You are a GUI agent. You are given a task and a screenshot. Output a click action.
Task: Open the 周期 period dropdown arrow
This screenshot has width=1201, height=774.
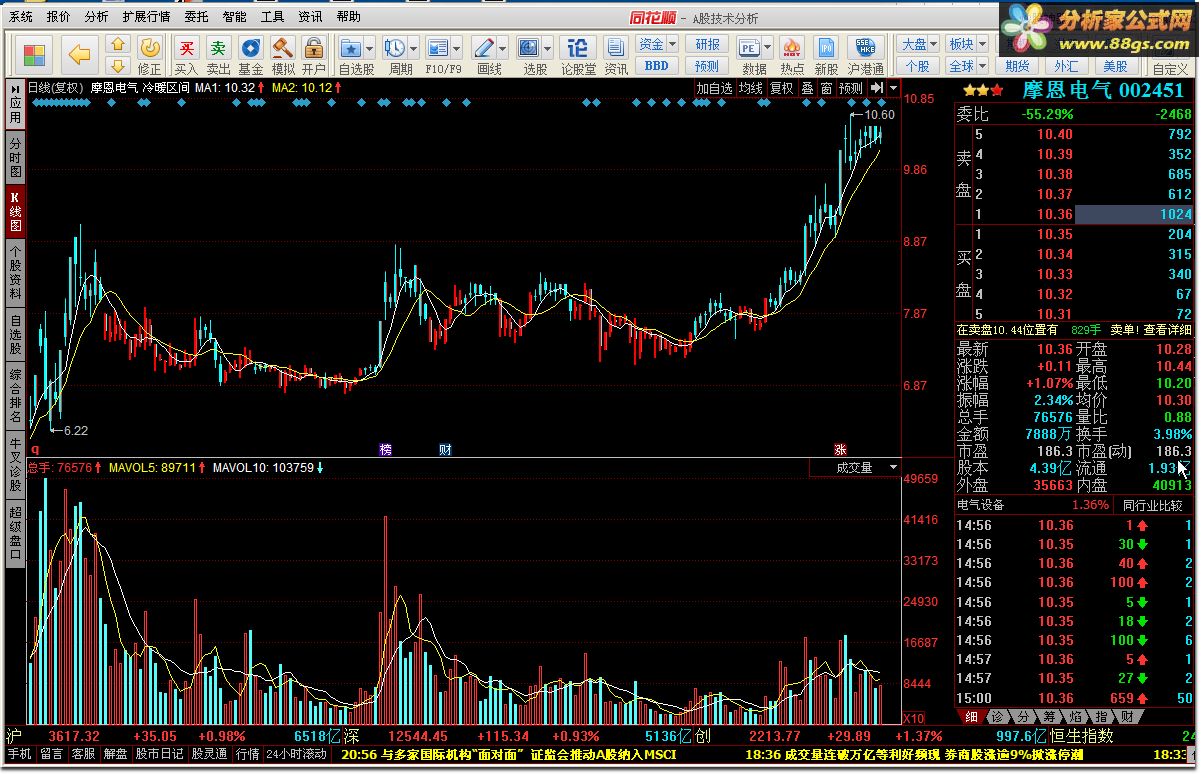414,48
